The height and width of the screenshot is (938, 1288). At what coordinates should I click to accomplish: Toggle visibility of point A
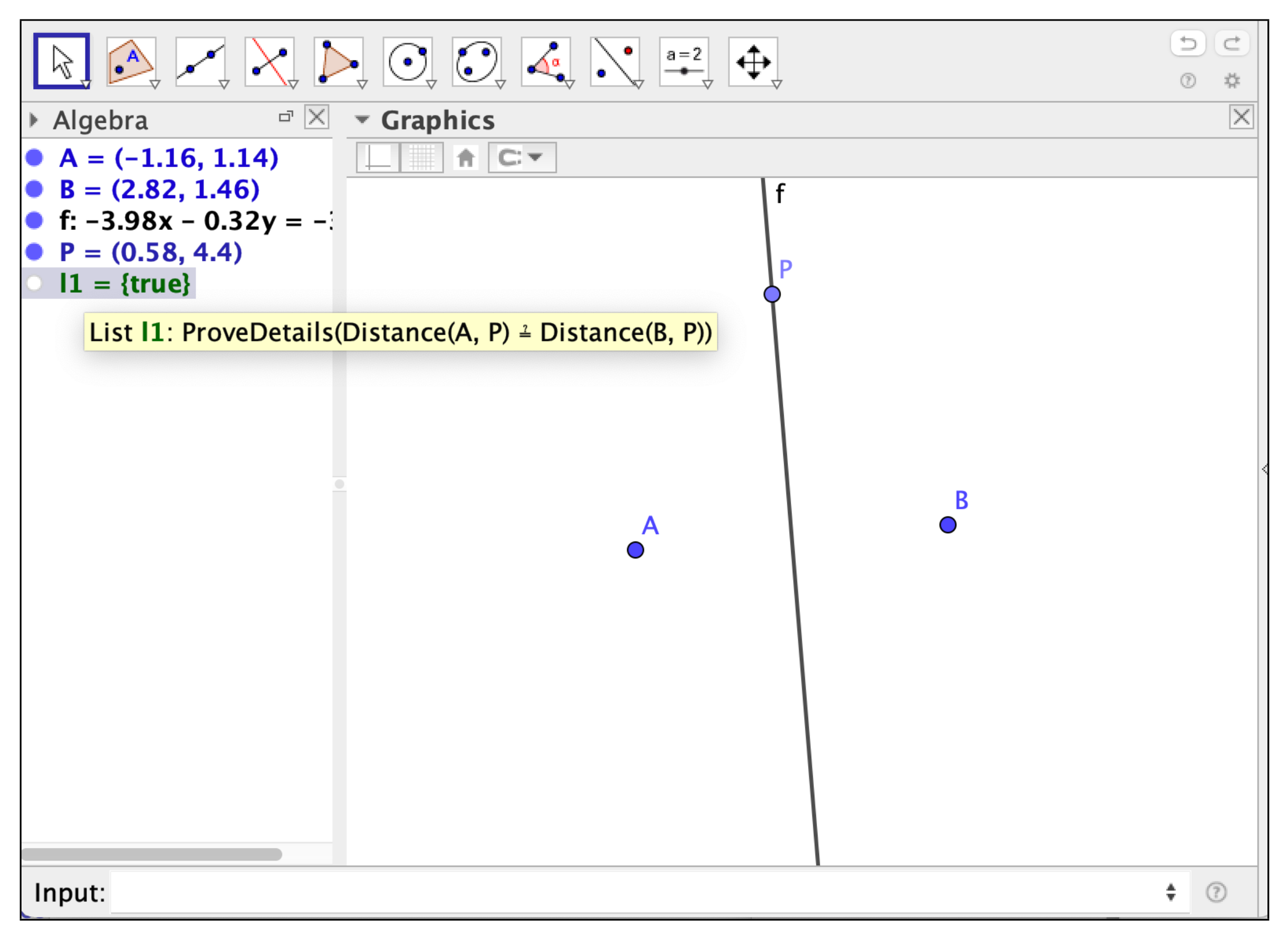pyautogui.click(x=35, y=158)
